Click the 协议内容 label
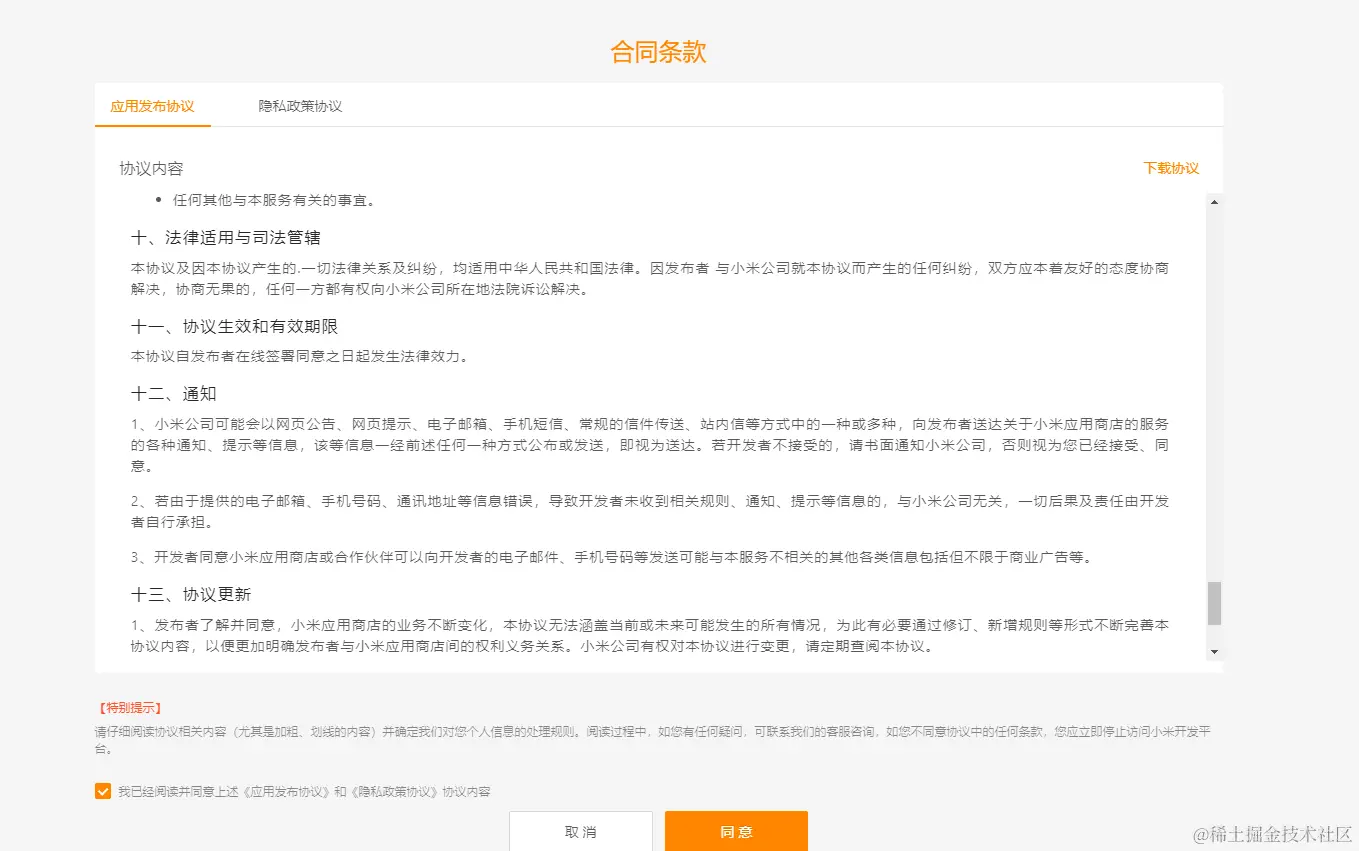 tap(151, 168)
